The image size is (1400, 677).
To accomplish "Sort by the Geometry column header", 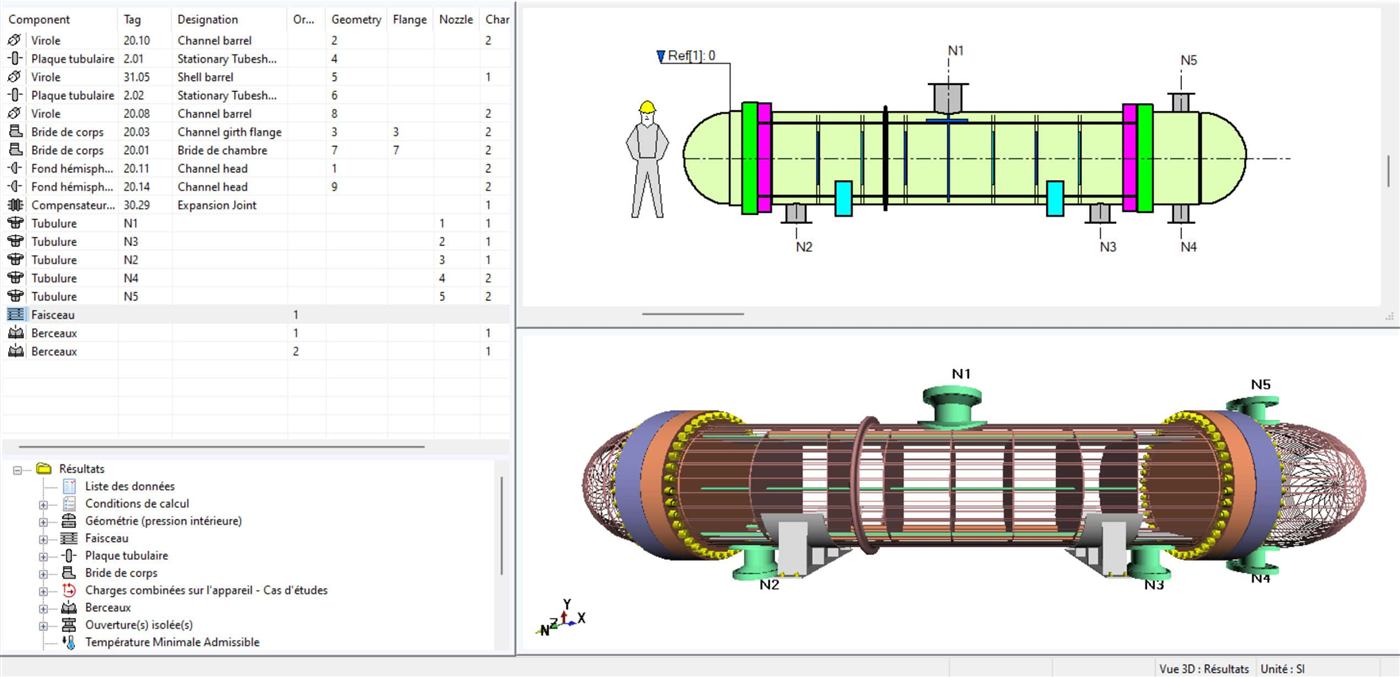I will pos(356,19).
